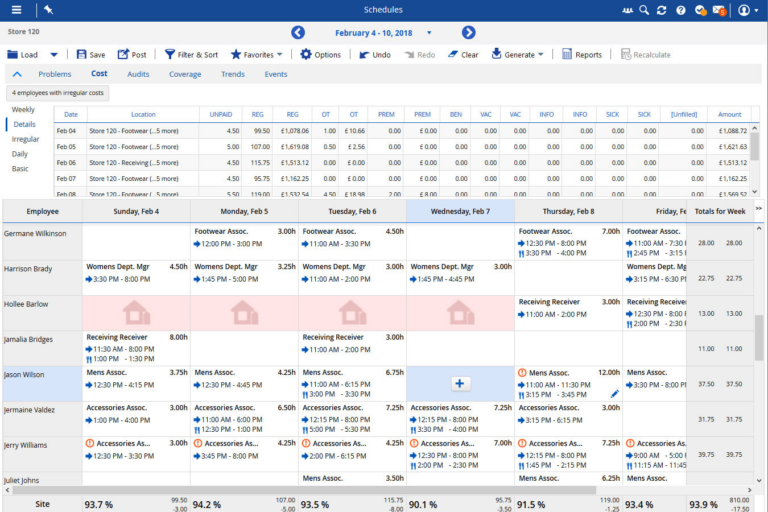Advance to next week using right arrow

(x=468, y=33)
